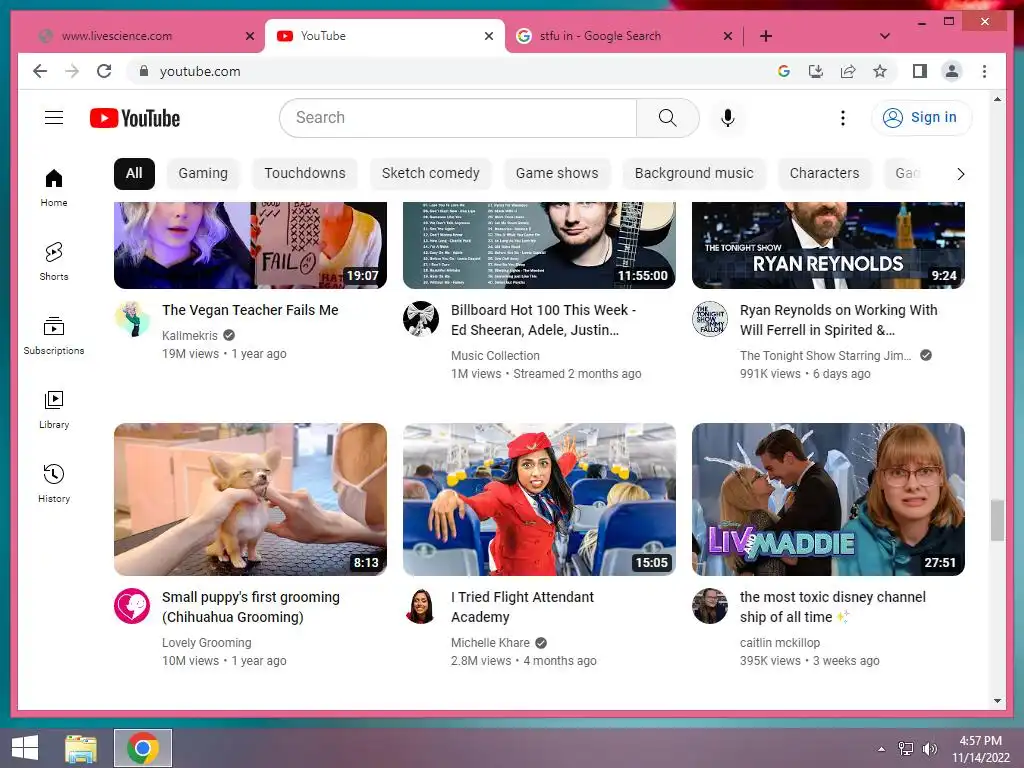The width and height of the screenshot is (1024, 768).
Task: Focus the YouTube Search field
Action: pyautogui.click(x=458, y=118)
